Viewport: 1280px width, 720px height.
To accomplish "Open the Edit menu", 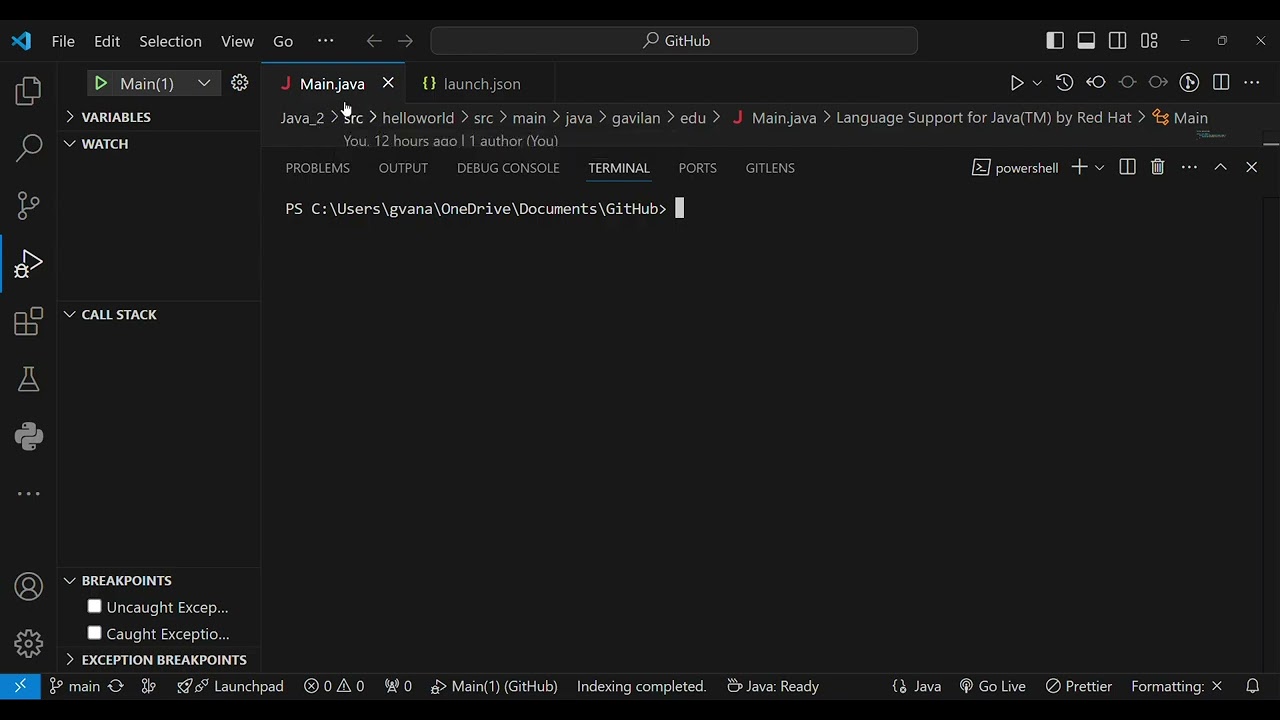I will click(107, 41).
